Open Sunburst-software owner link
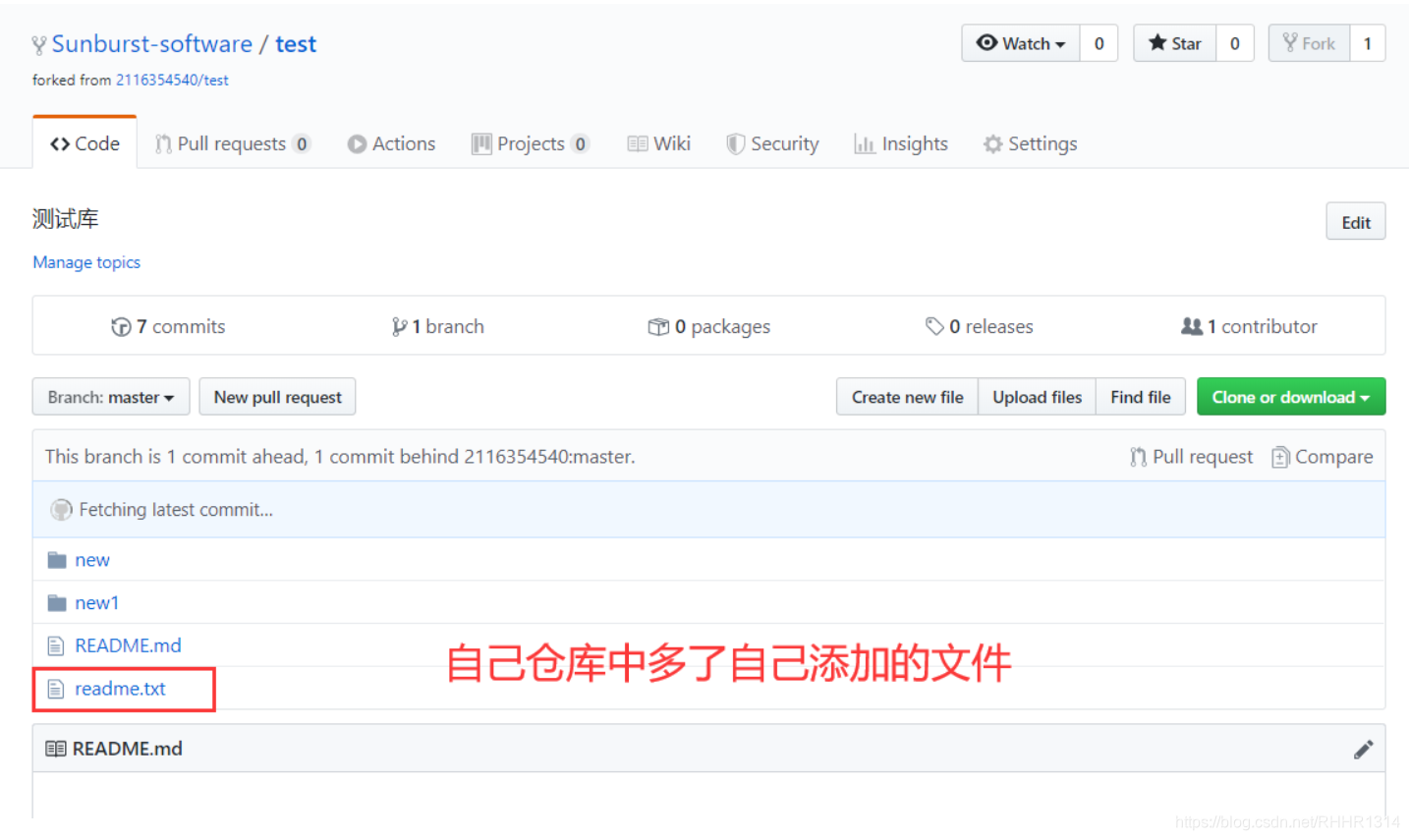1409x840 pixels. (x=152, y=44)
